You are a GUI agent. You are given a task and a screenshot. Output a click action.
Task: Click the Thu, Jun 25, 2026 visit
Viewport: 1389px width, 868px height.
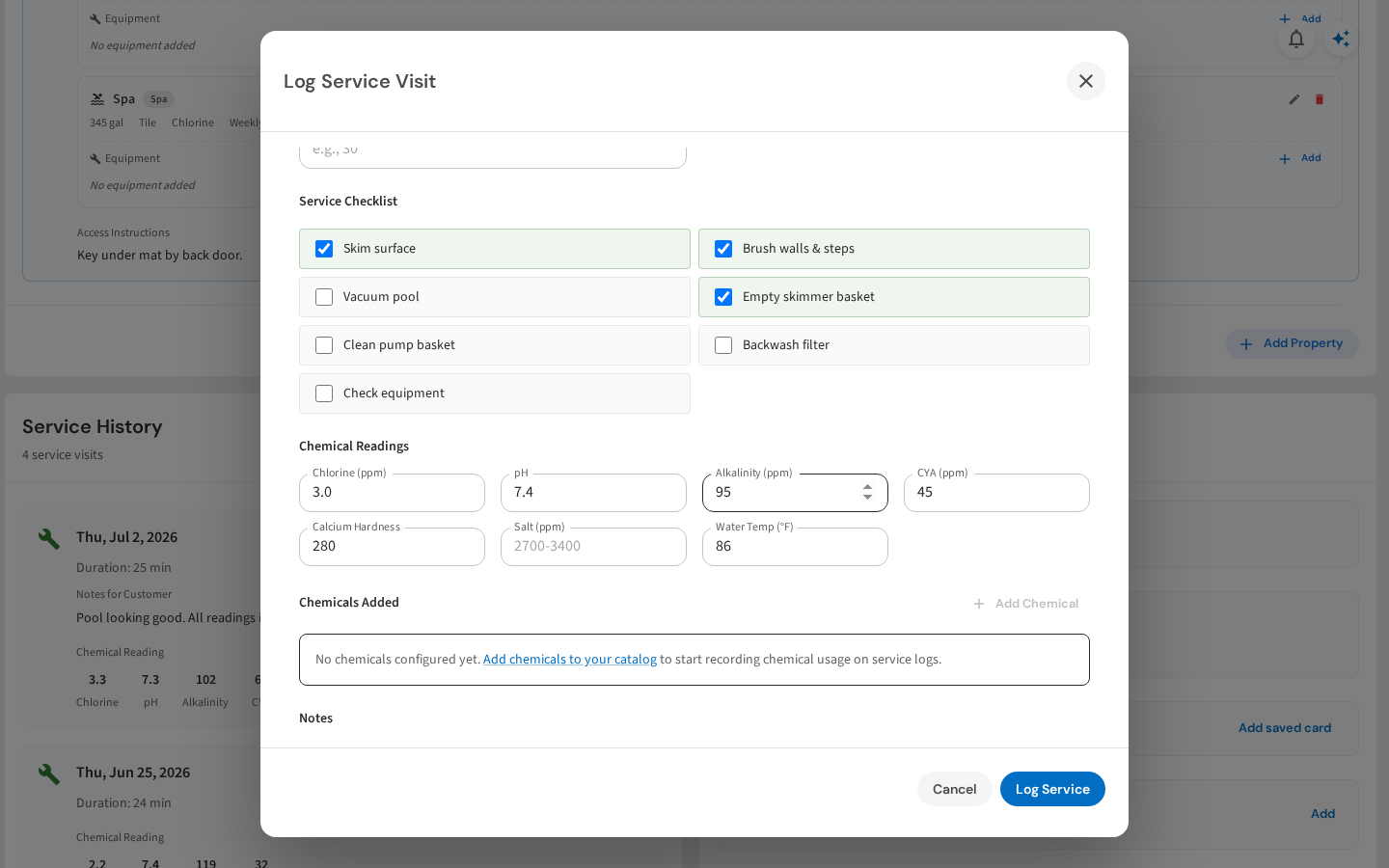click(133, 773)
